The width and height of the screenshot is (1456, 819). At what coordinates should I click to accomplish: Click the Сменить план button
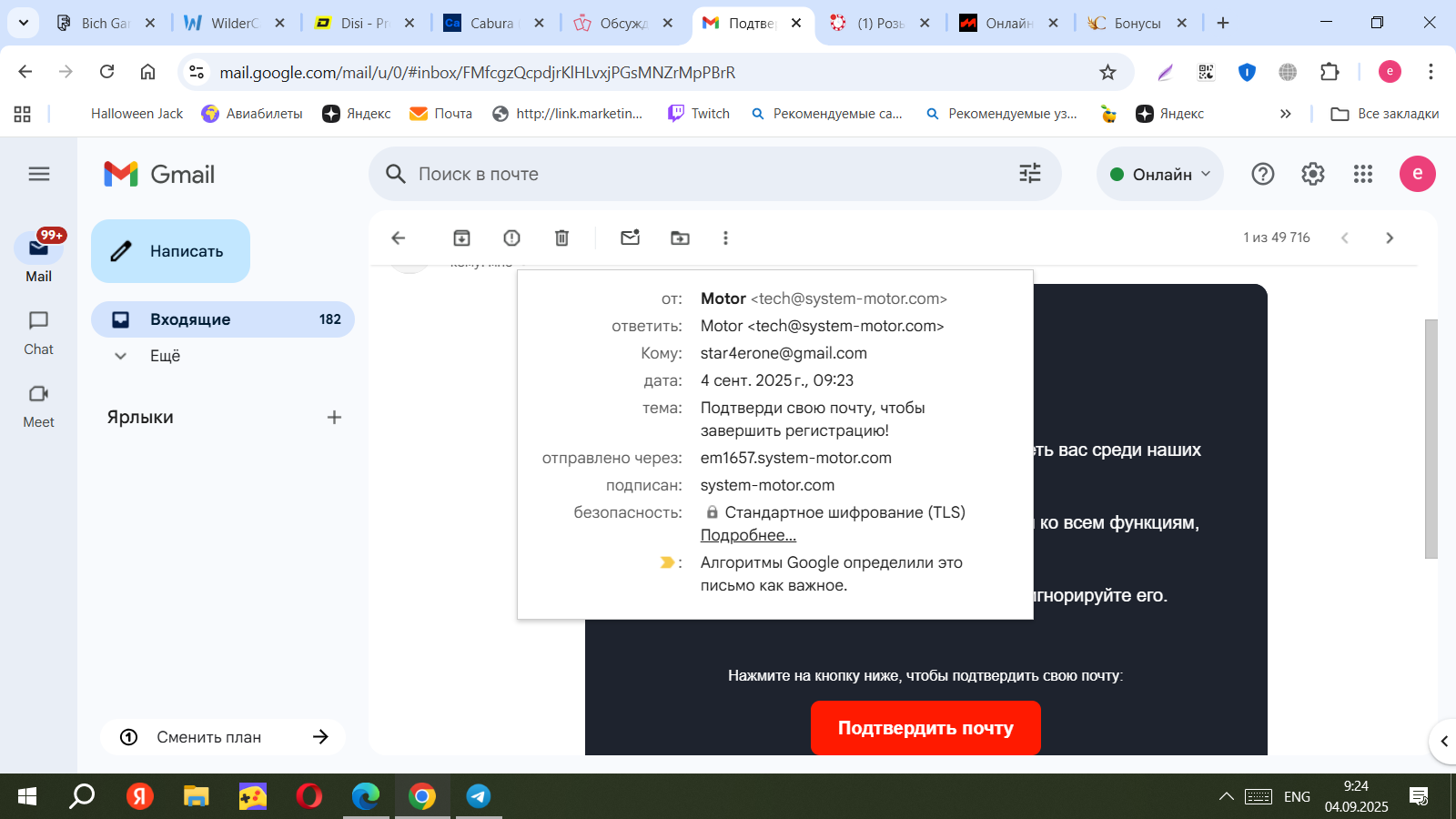point(223,737)
